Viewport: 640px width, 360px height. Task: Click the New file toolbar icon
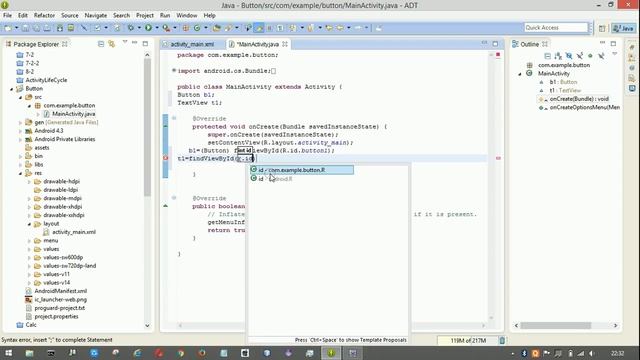[8, 28]
